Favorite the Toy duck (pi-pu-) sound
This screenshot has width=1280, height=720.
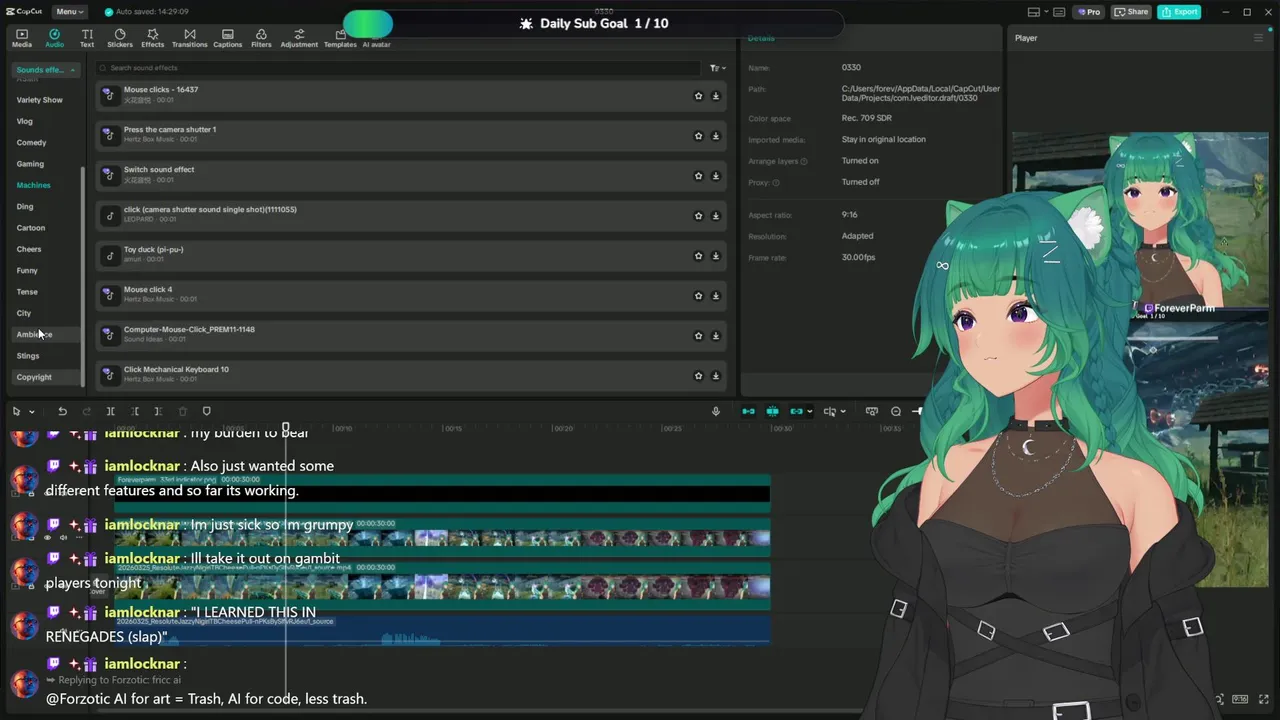click(699, 256)
